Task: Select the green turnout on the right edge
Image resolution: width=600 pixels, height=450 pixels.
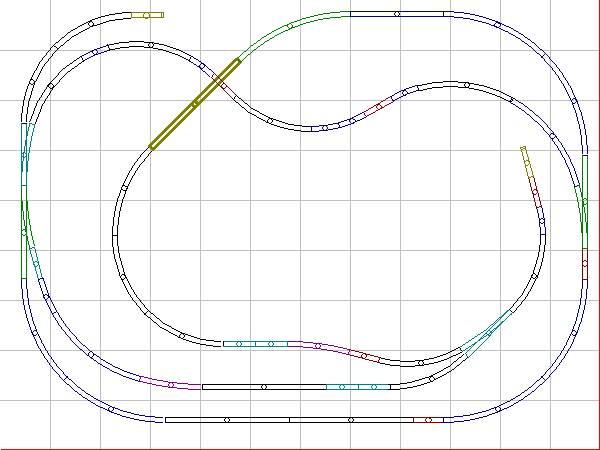Action: point(583,202)
